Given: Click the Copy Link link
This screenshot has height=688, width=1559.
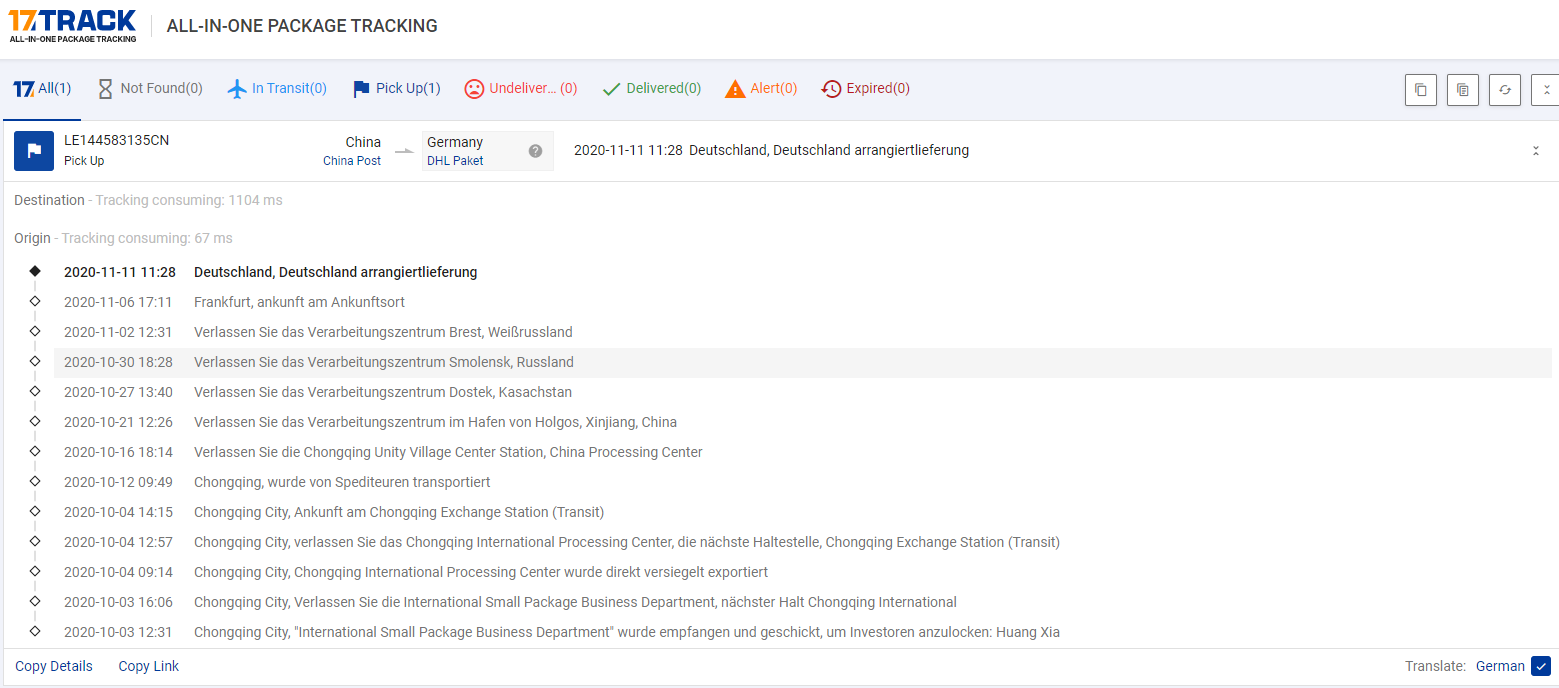Looking at the screenshot, I should coord(149,666).
